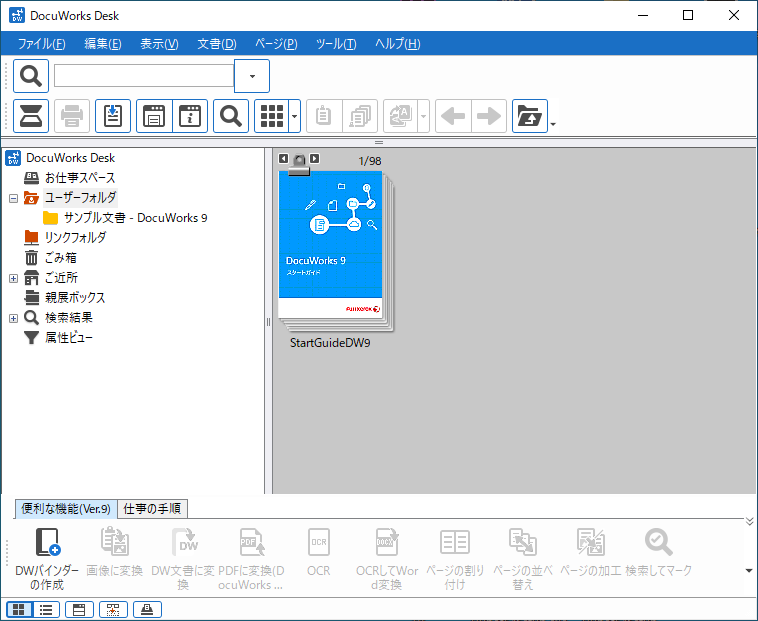Viewport: 758px width, 621px height.
Task: Open the ヘルプ(H) menu
Action: tap(397, 44)
